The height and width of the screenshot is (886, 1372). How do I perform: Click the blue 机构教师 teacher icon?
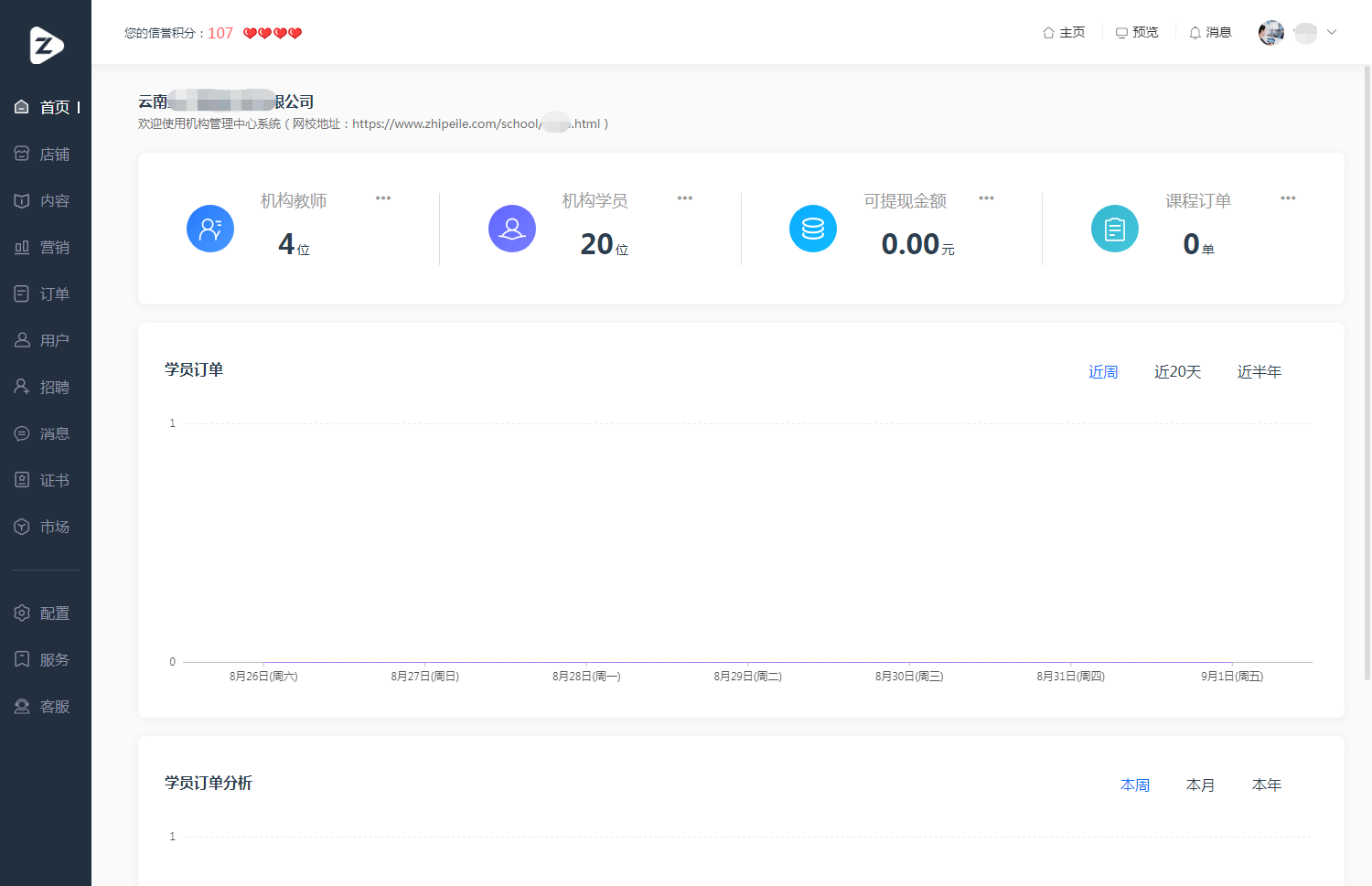210,229
